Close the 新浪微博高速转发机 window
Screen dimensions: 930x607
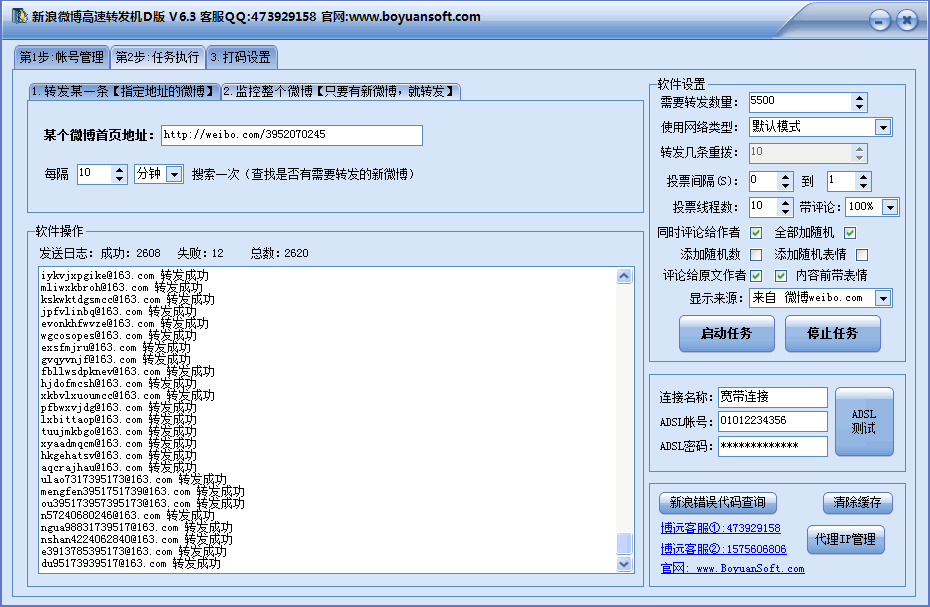click(x=907, y=21)
